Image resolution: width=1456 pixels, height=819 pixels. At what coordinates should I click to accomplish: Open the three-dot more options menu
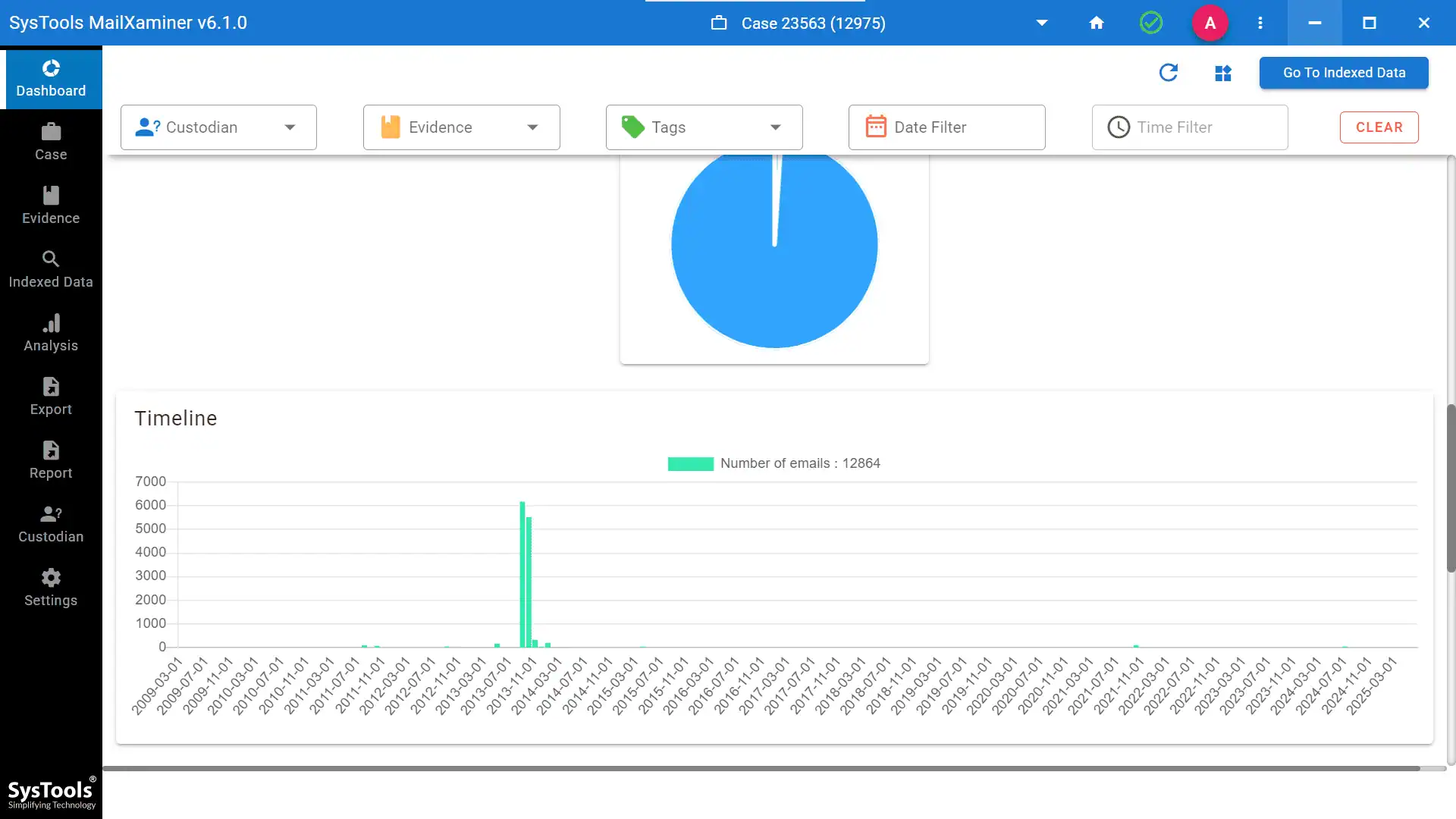[1260, 23]
